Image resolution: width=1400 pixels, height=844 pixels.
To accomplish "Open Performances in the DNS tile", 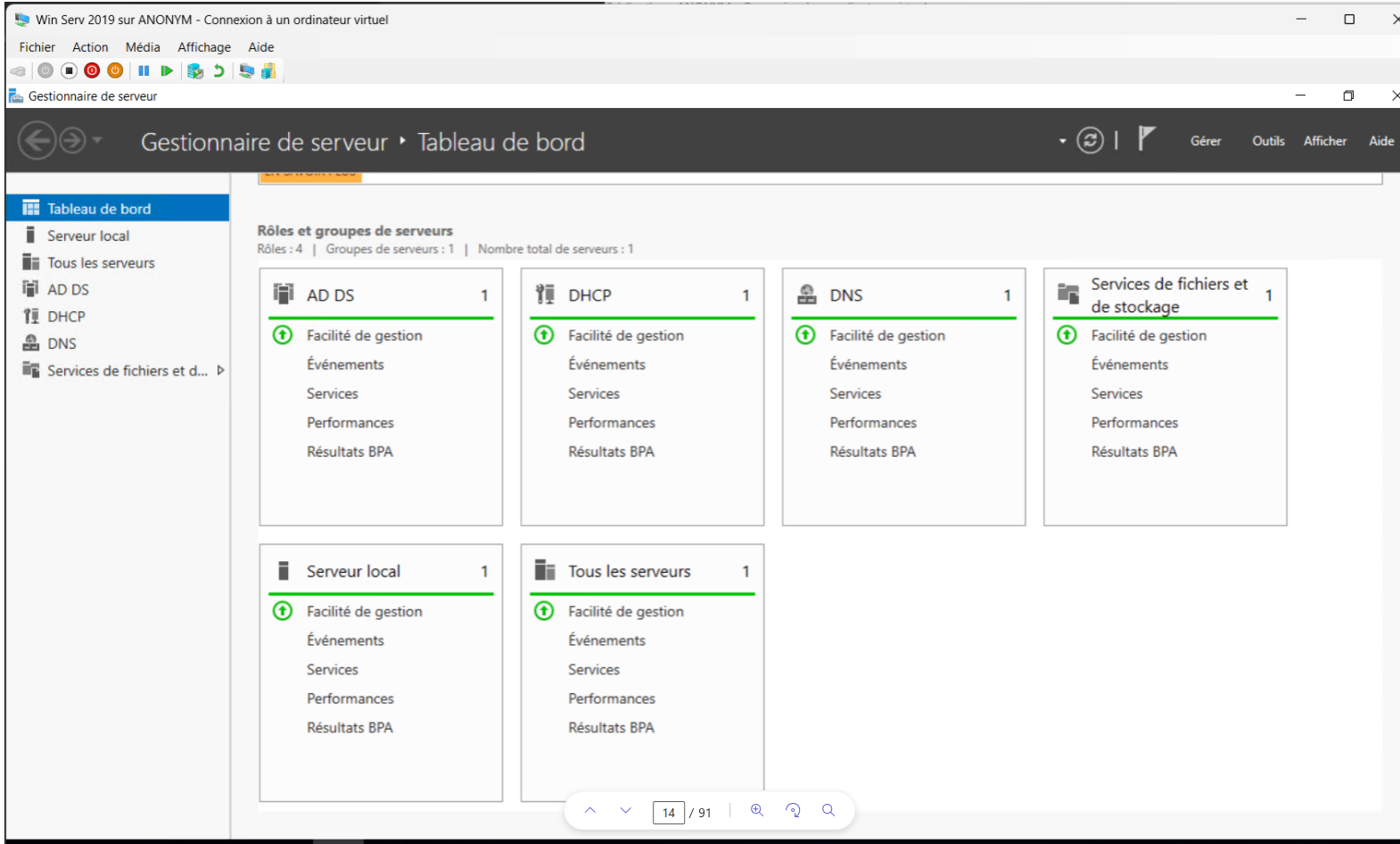I will coord(873,423).
